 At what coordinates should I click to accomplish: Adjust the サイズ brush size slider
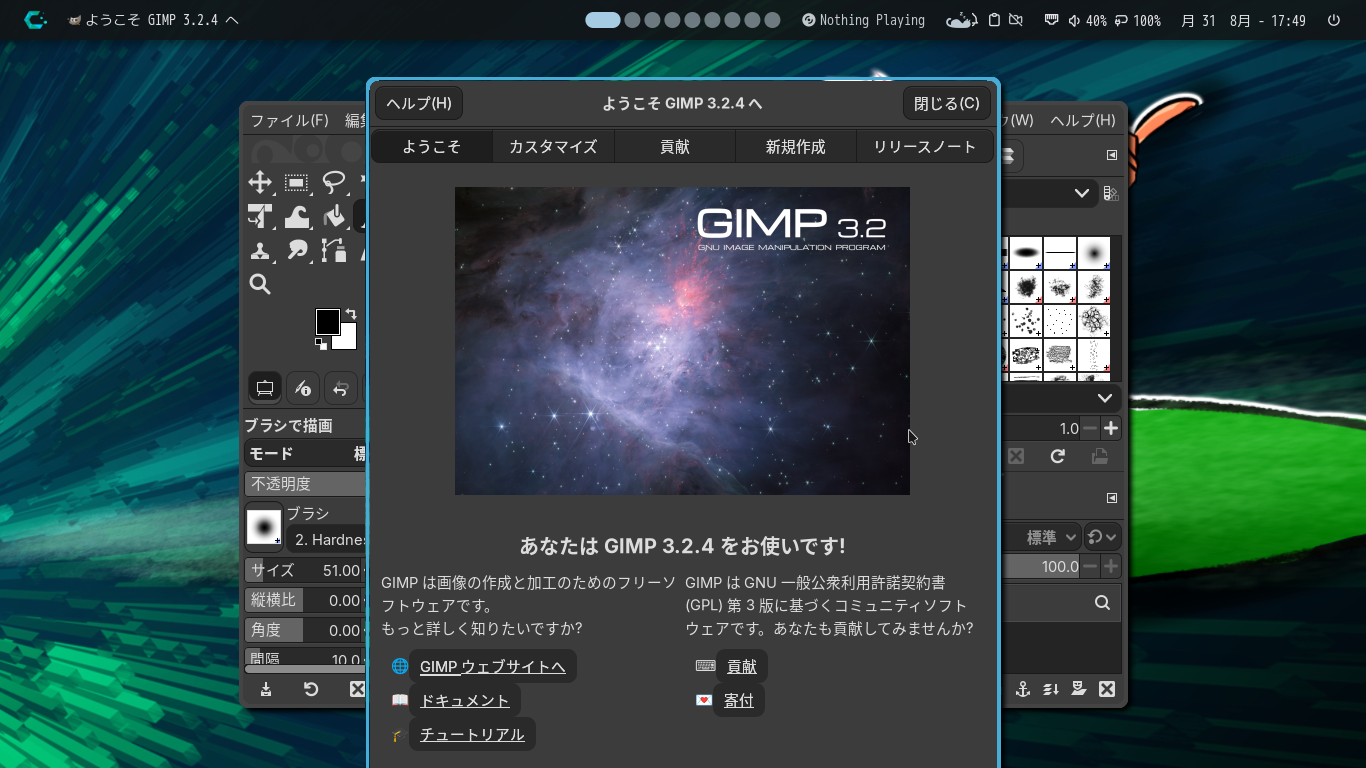pyautogui.click(x=305, y=570)
